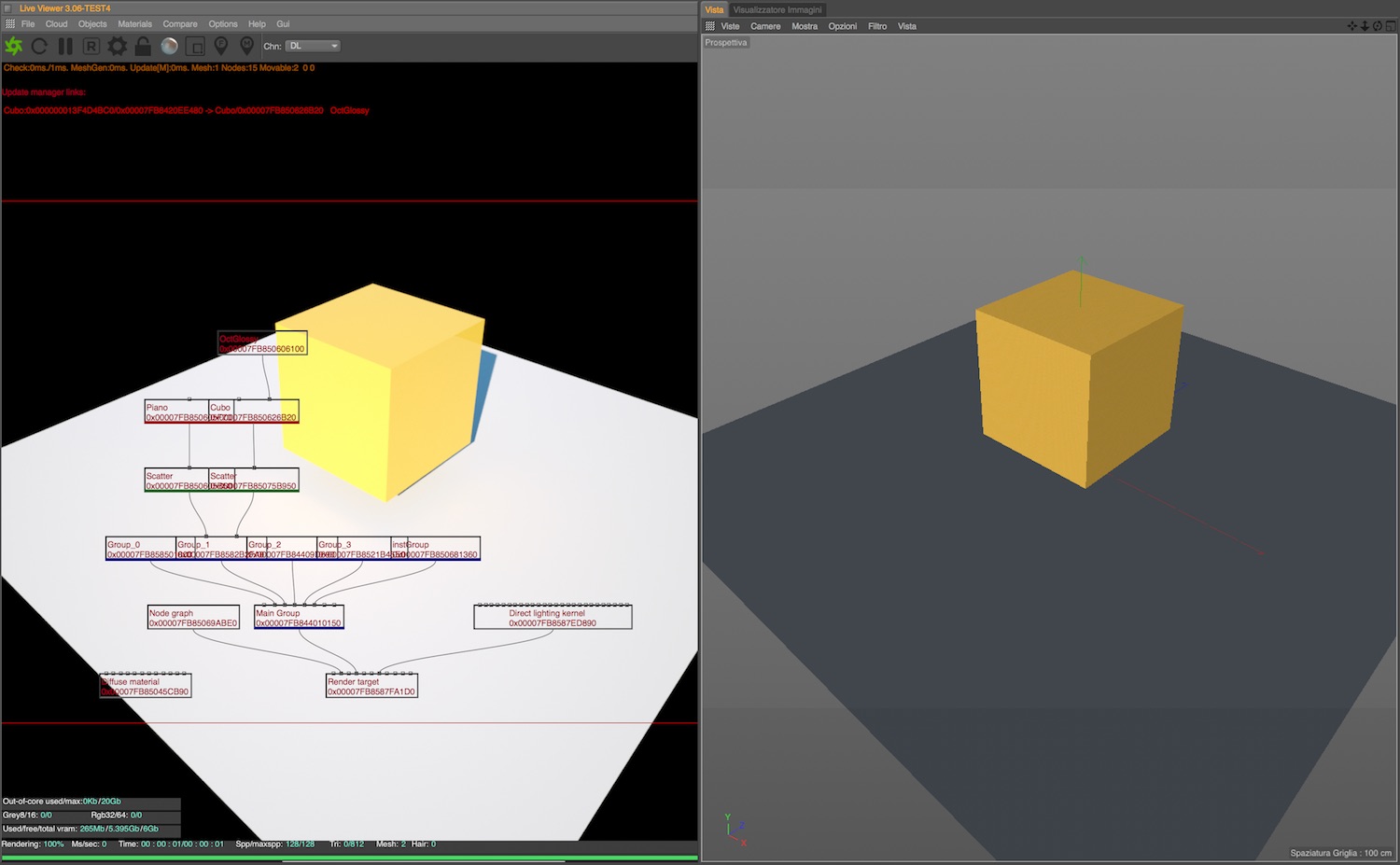Toggle the material picker 'M' pin icon
Viewport: 1400px width, 865px height.
[x=247, y=46]
